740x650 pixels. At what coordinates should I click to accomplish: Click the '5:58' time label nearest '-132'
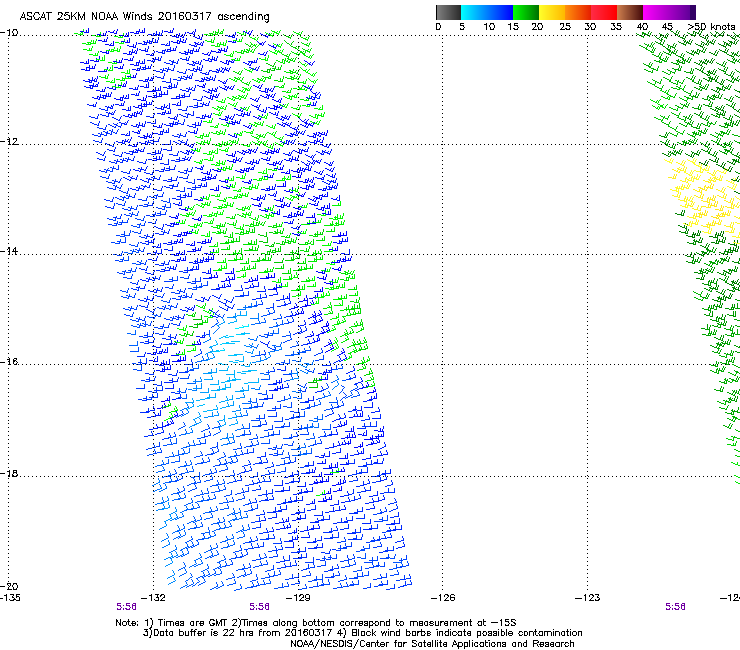click(126, 607)
